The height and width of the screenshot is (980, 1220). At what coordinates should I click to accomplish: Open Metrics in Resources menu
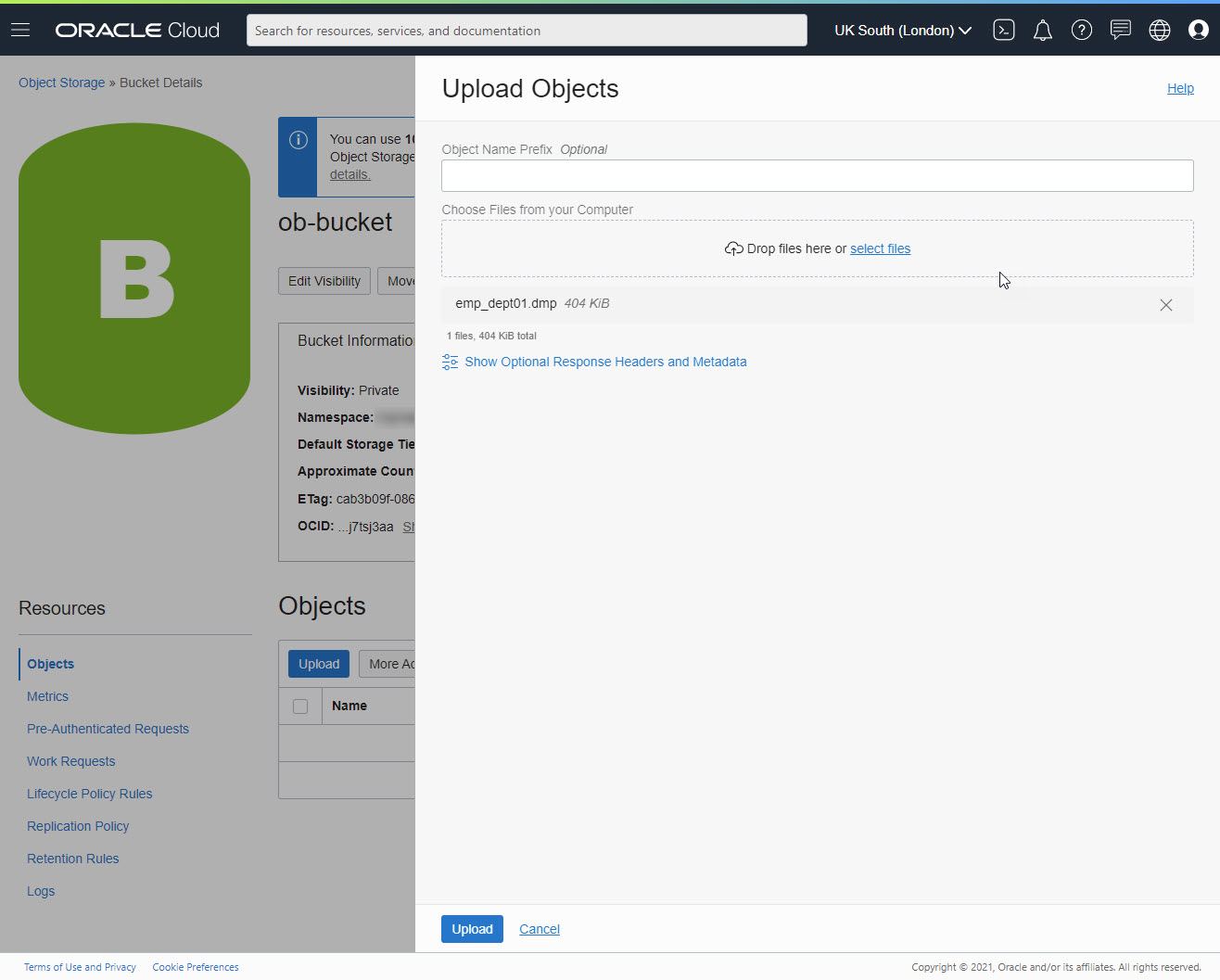[47, 696]
